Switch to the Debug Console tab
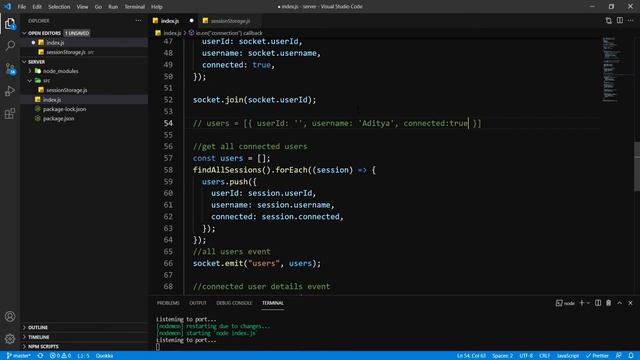 click(234, 303)
